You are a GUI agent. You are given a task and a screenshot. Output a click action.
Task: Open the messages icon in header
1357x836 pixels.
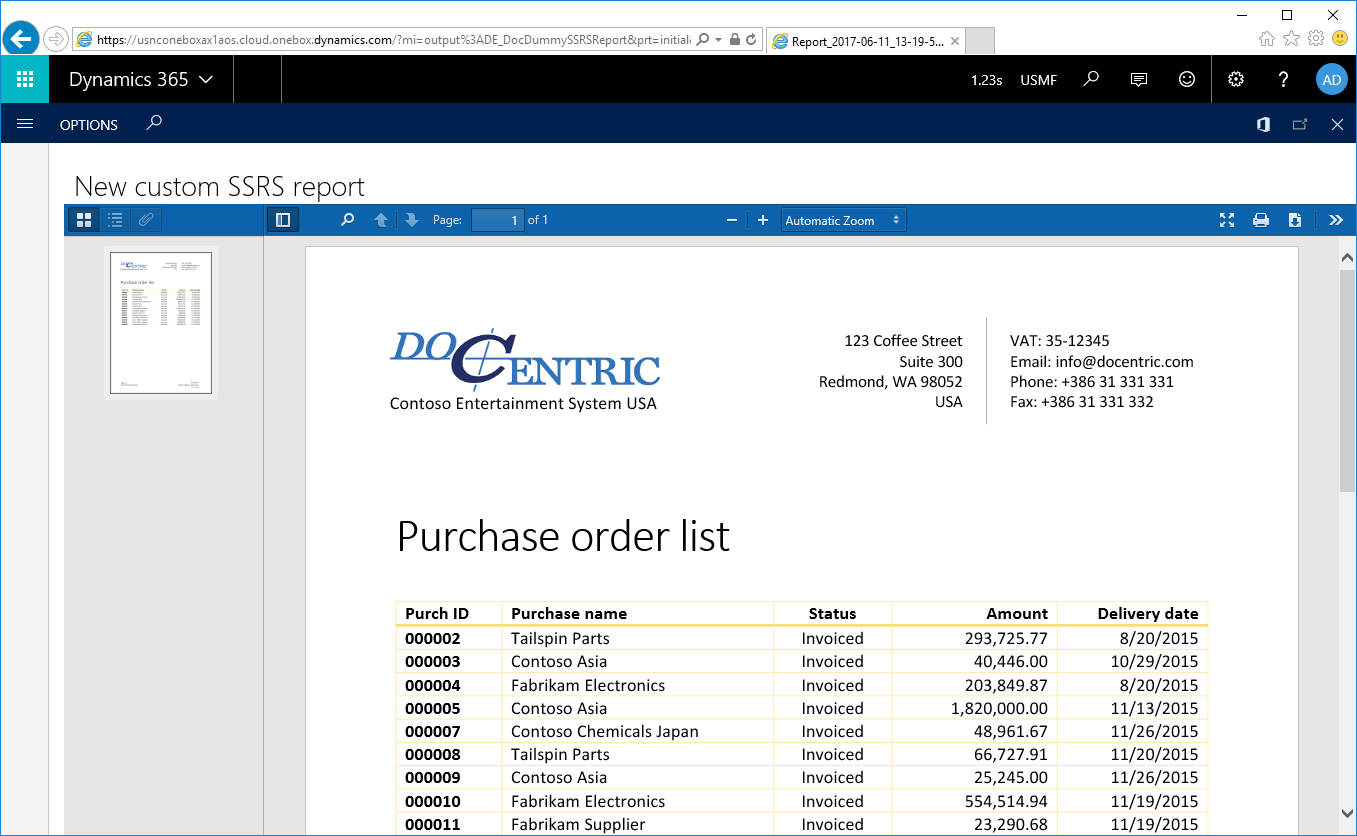(x=1138, y=80)
